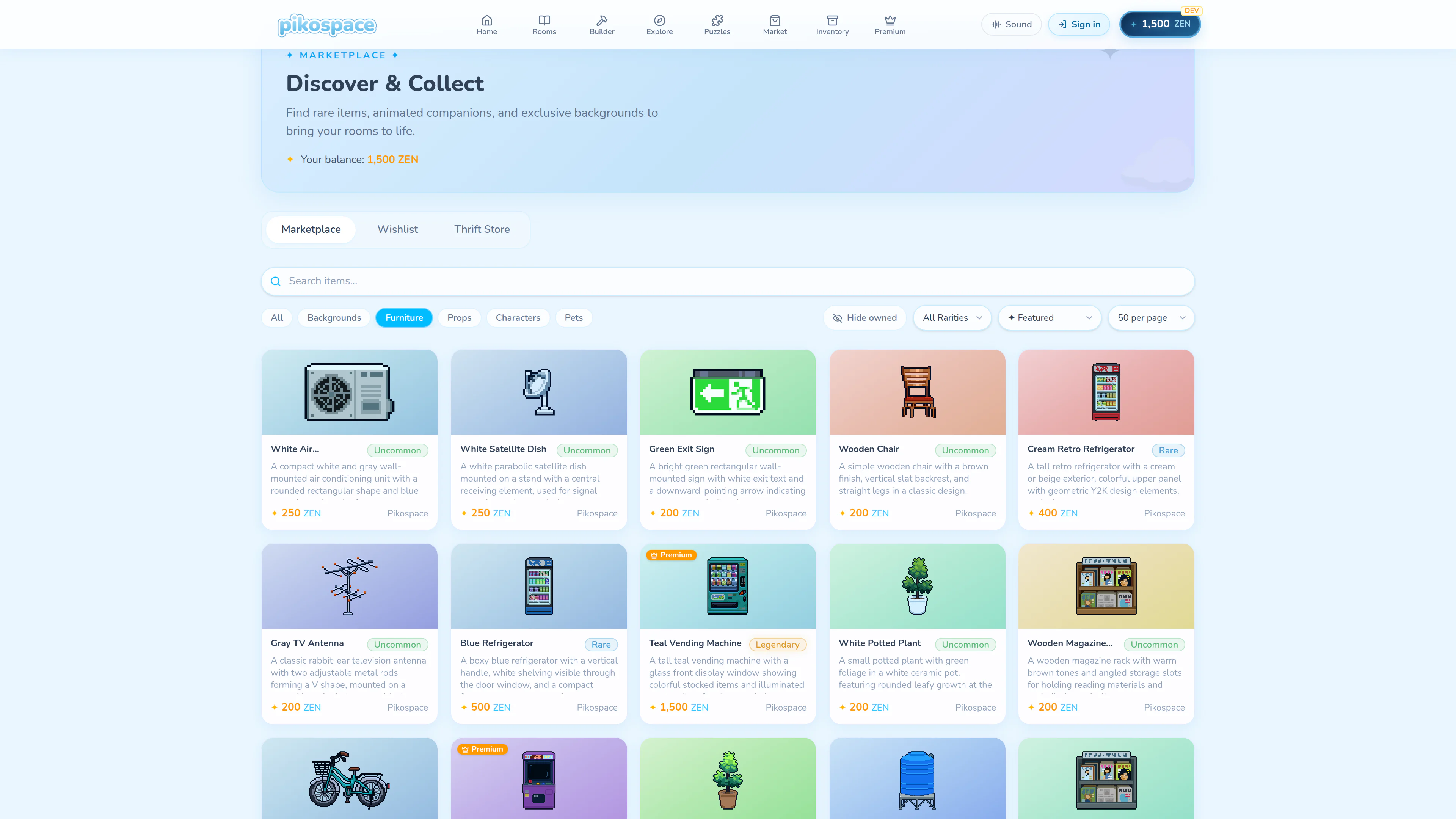The height and width of the screenshot is (819, 1456).
Task: Click the Blue Refrigerator image
Action: pos(539,585)
